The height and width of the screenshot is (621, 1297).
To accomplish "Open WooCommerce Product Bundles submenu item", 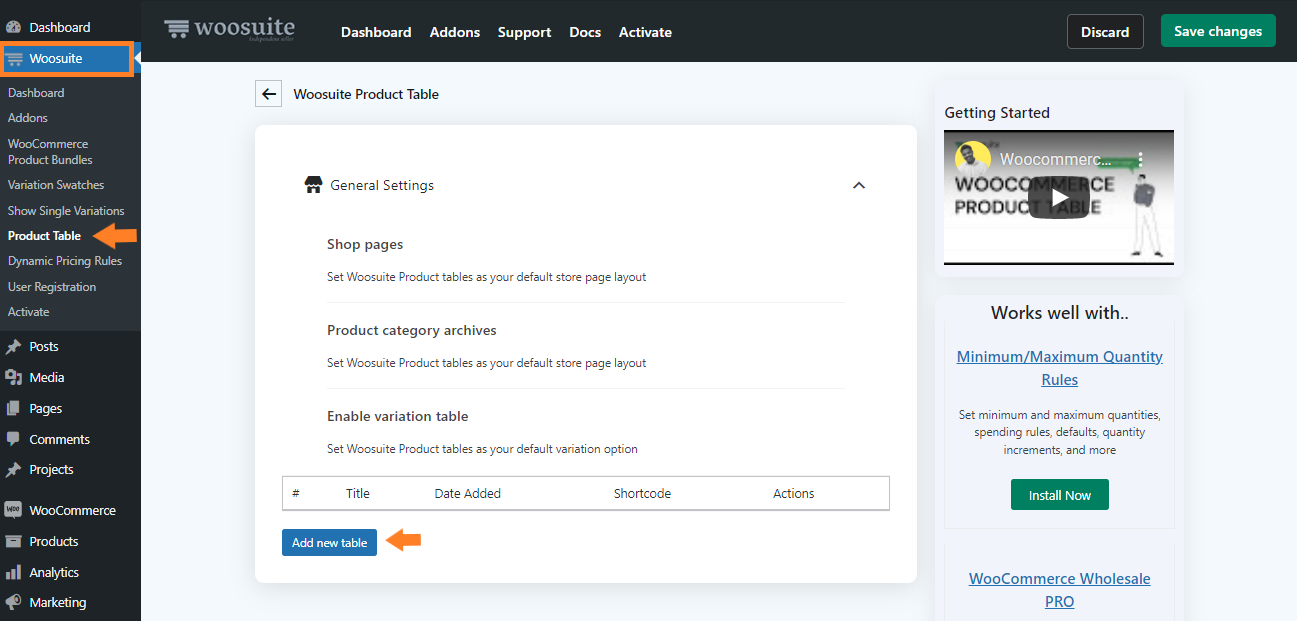I will [x=50, y=152].
